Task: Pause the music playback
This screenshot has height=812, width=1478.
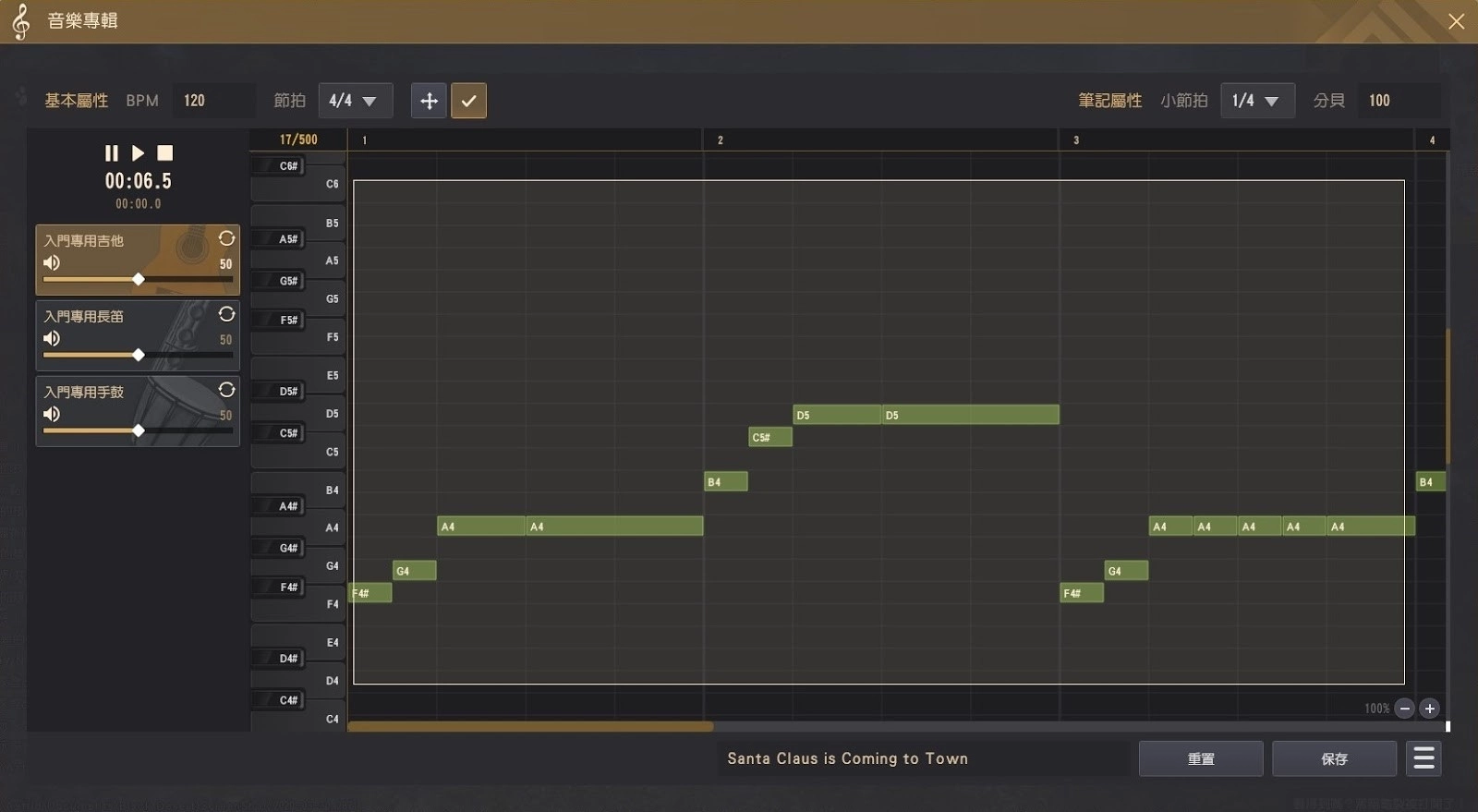Action: 112,153
